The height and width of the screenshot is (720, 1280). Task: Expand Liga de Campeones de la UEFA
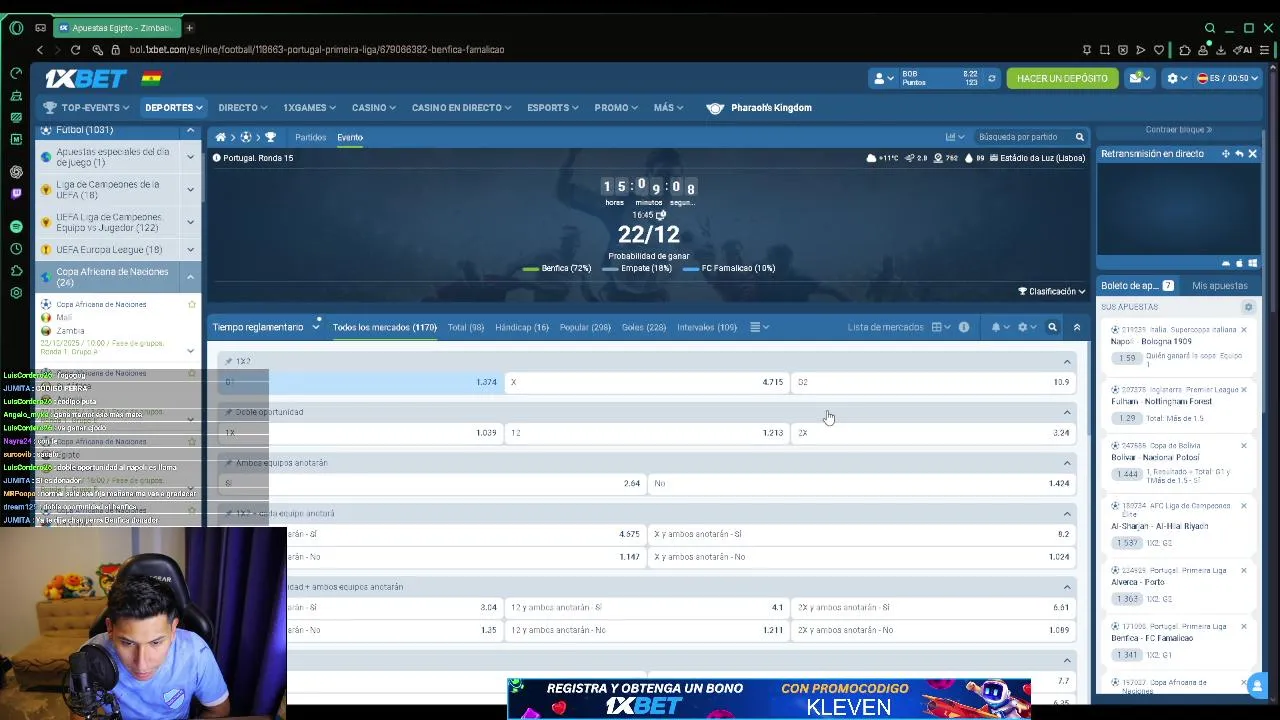[x=190, y=189]
